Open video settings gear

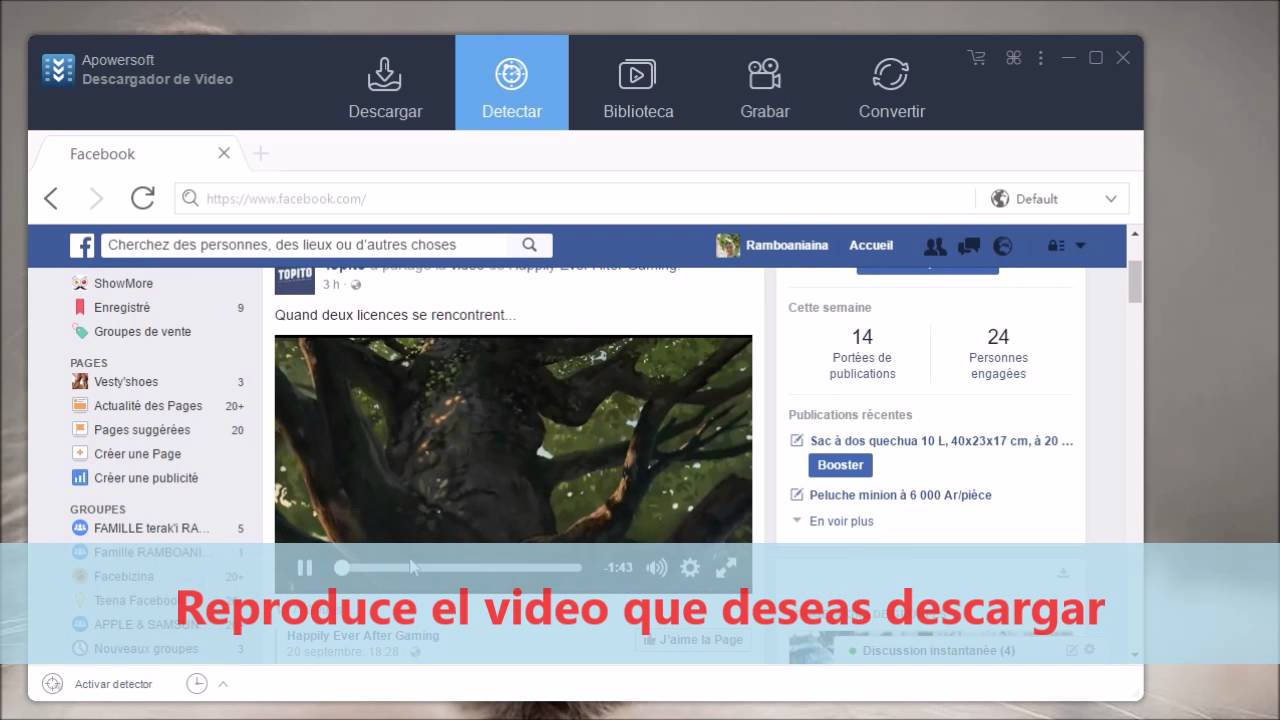click(x=690, y=568)
